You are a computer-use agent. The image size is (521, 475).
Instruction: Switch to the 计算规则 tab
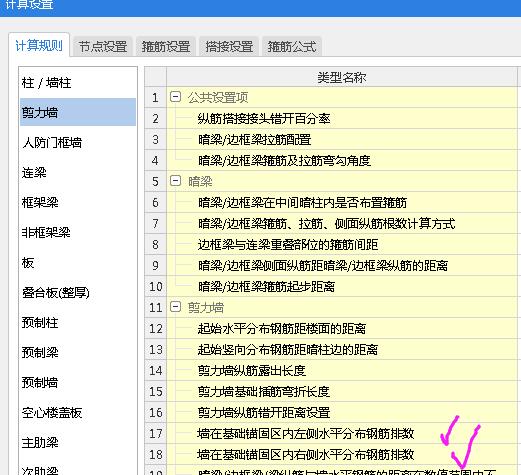[39, 45]
